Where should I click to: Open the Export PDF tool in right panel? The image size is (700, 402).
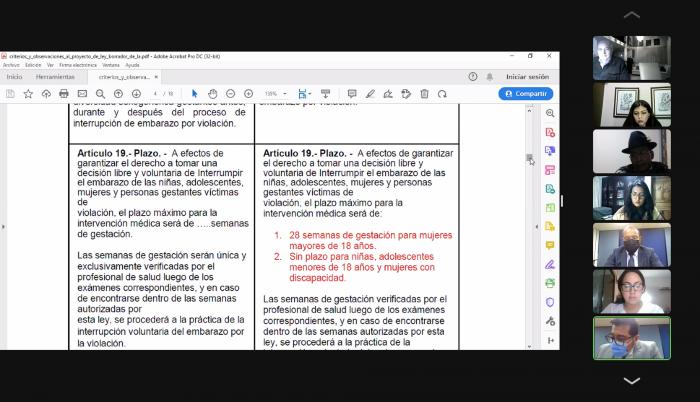550,151
